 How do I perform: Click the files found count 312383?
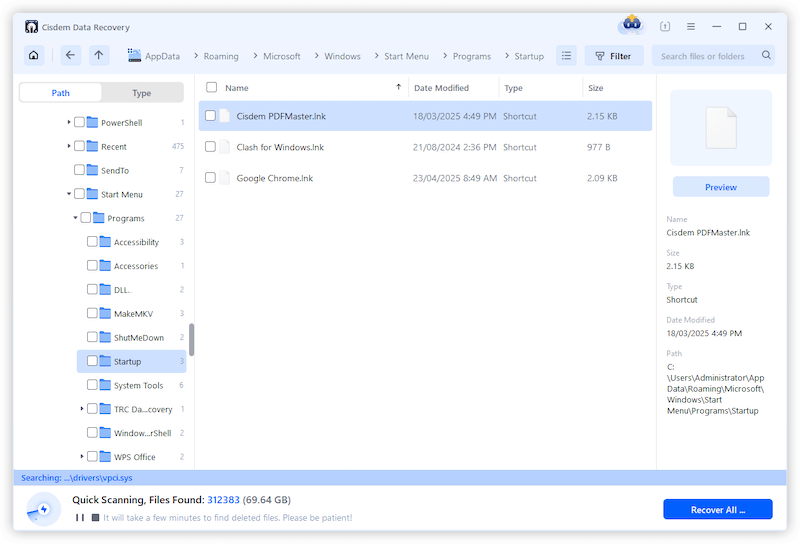(x=223, y=500)
